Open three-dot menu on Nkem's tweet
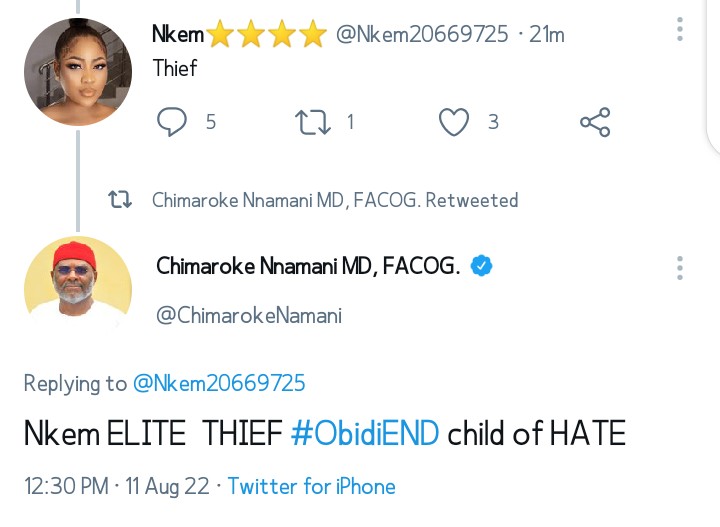 coord(680,29)
